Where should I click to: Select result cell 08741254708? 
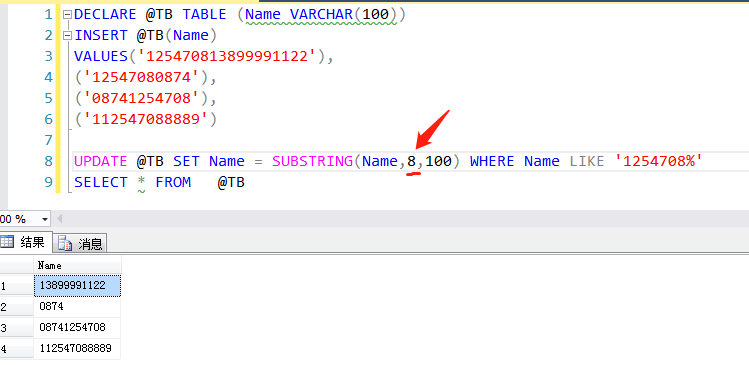(77, 328)
